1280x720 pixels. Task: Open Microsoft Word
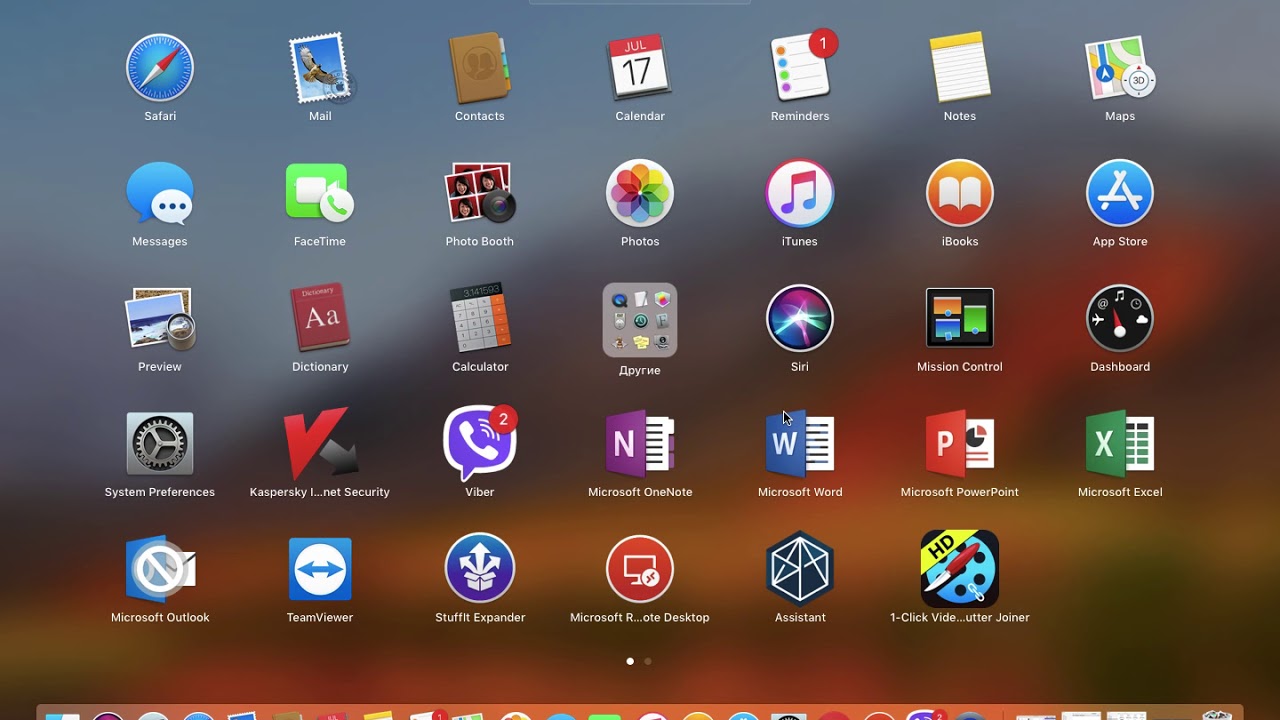pos(800,445)
